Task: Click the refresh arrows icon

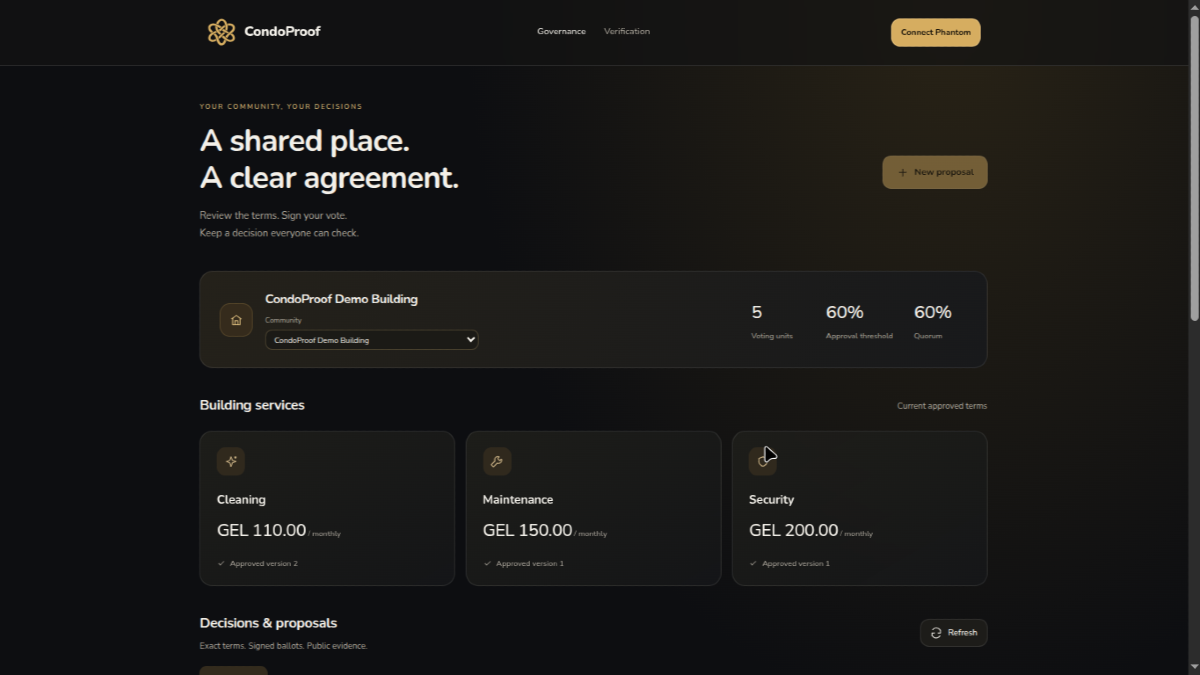Action: (x=936, y=633)
